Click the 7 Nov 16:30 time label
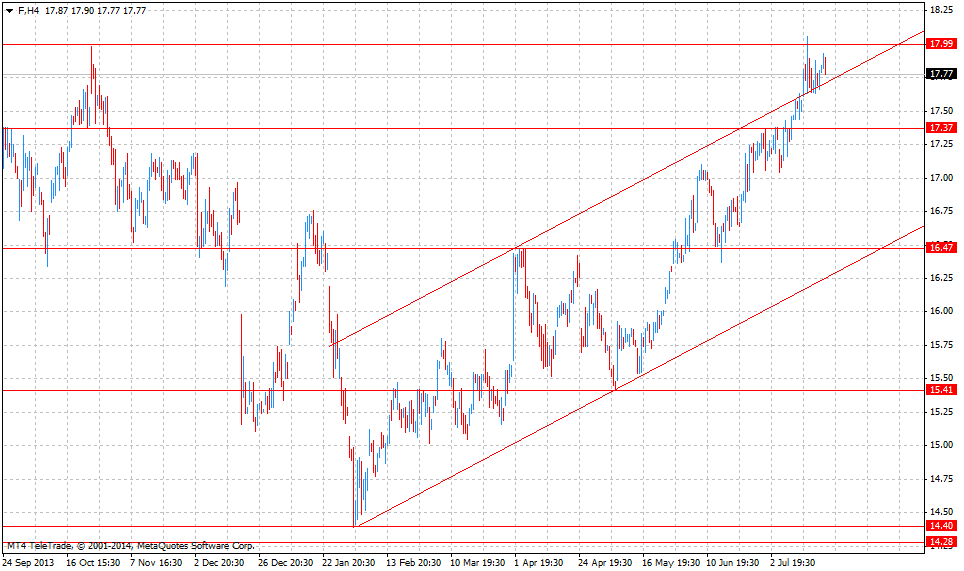The width and height of the screenshot is (964, 571). click(156, 562)
